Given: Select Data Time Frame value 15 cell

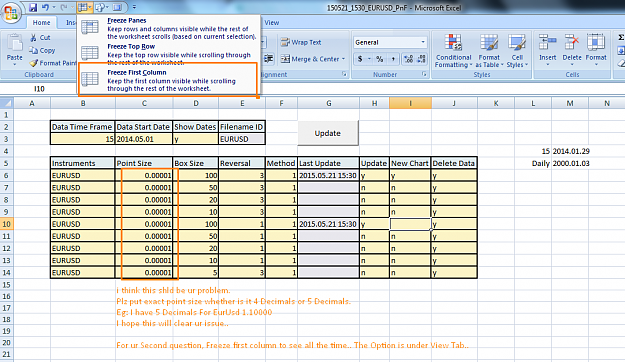Looking at the screenshot, I should click(83, 139).
